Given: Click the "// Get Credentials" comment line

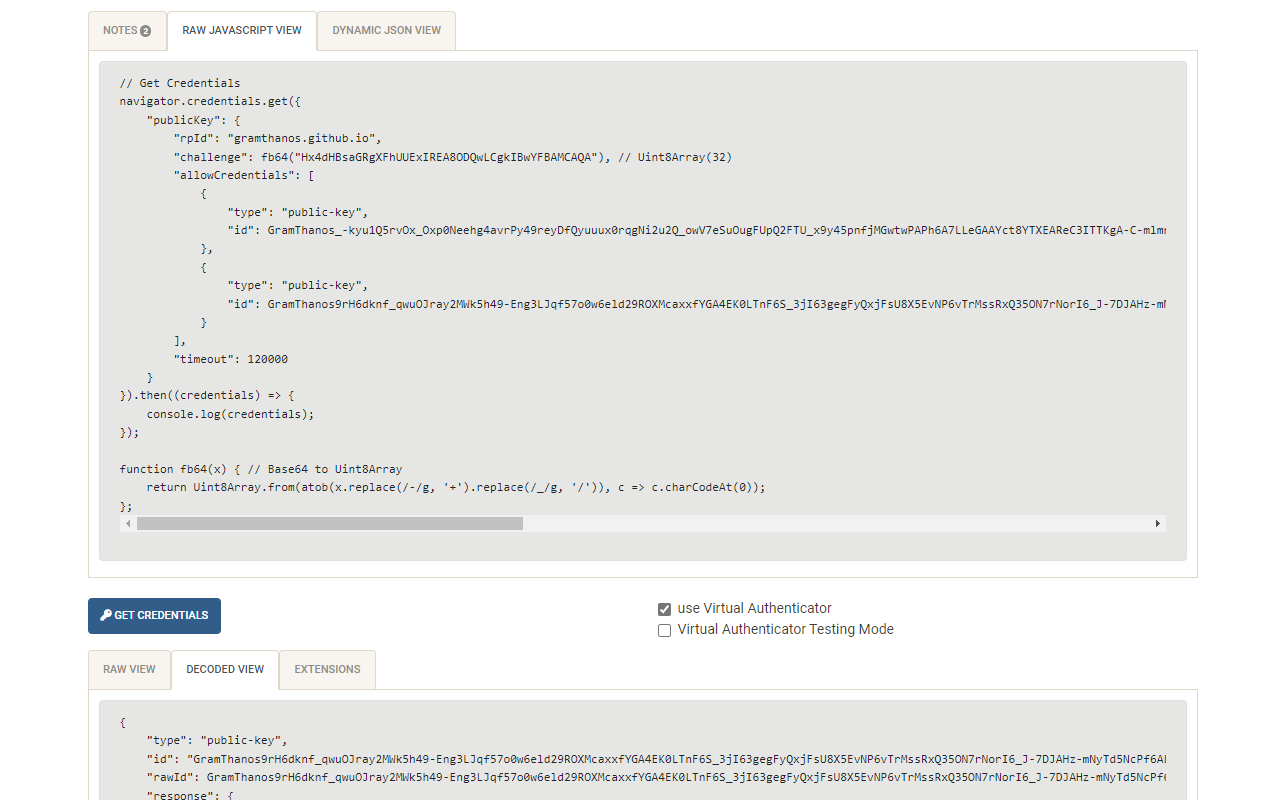Looking at the screenshot, I should point(180,83).
